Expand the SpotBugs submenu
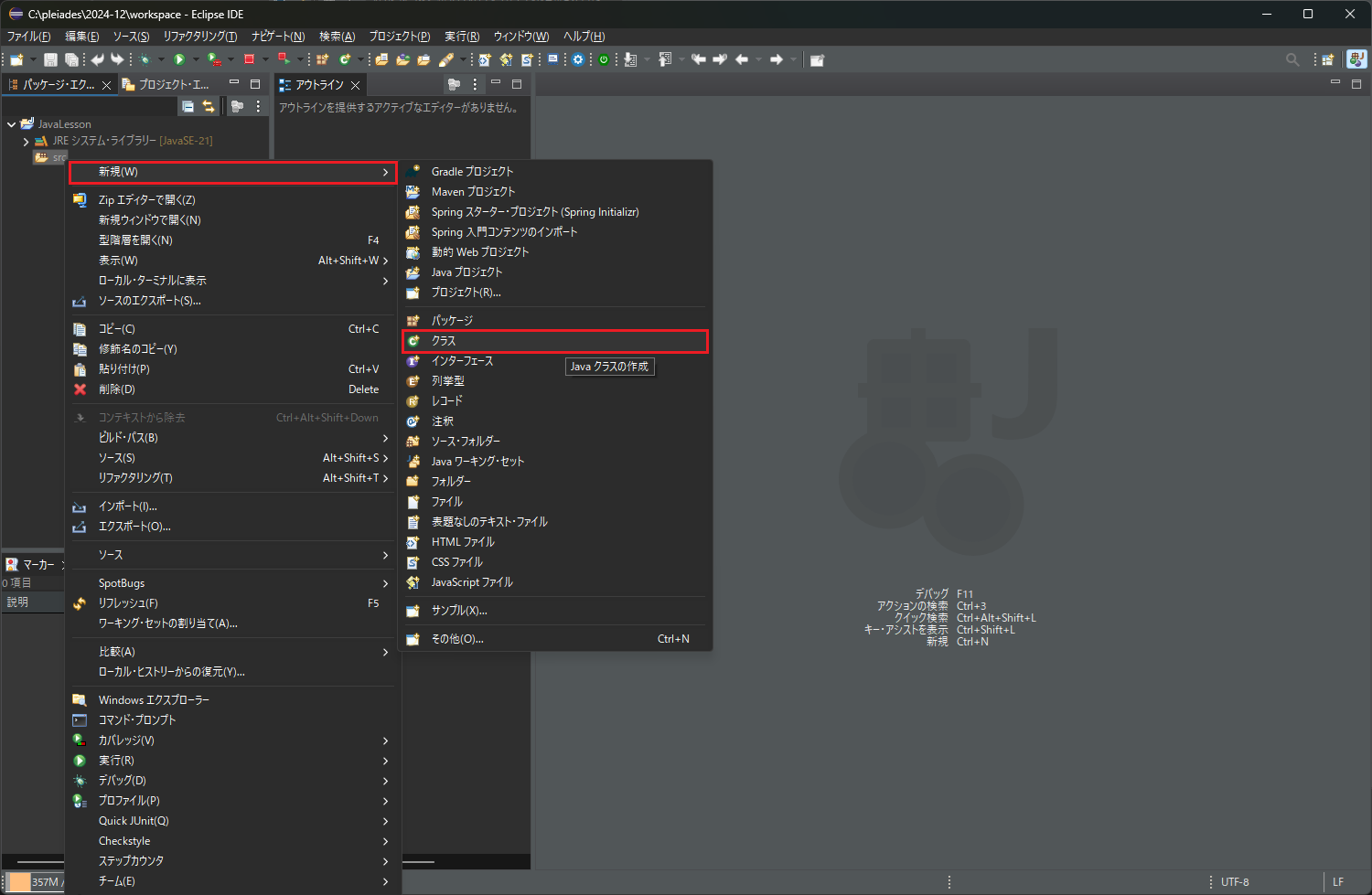This screenshot has height=895, width=1372. (232, 583)
